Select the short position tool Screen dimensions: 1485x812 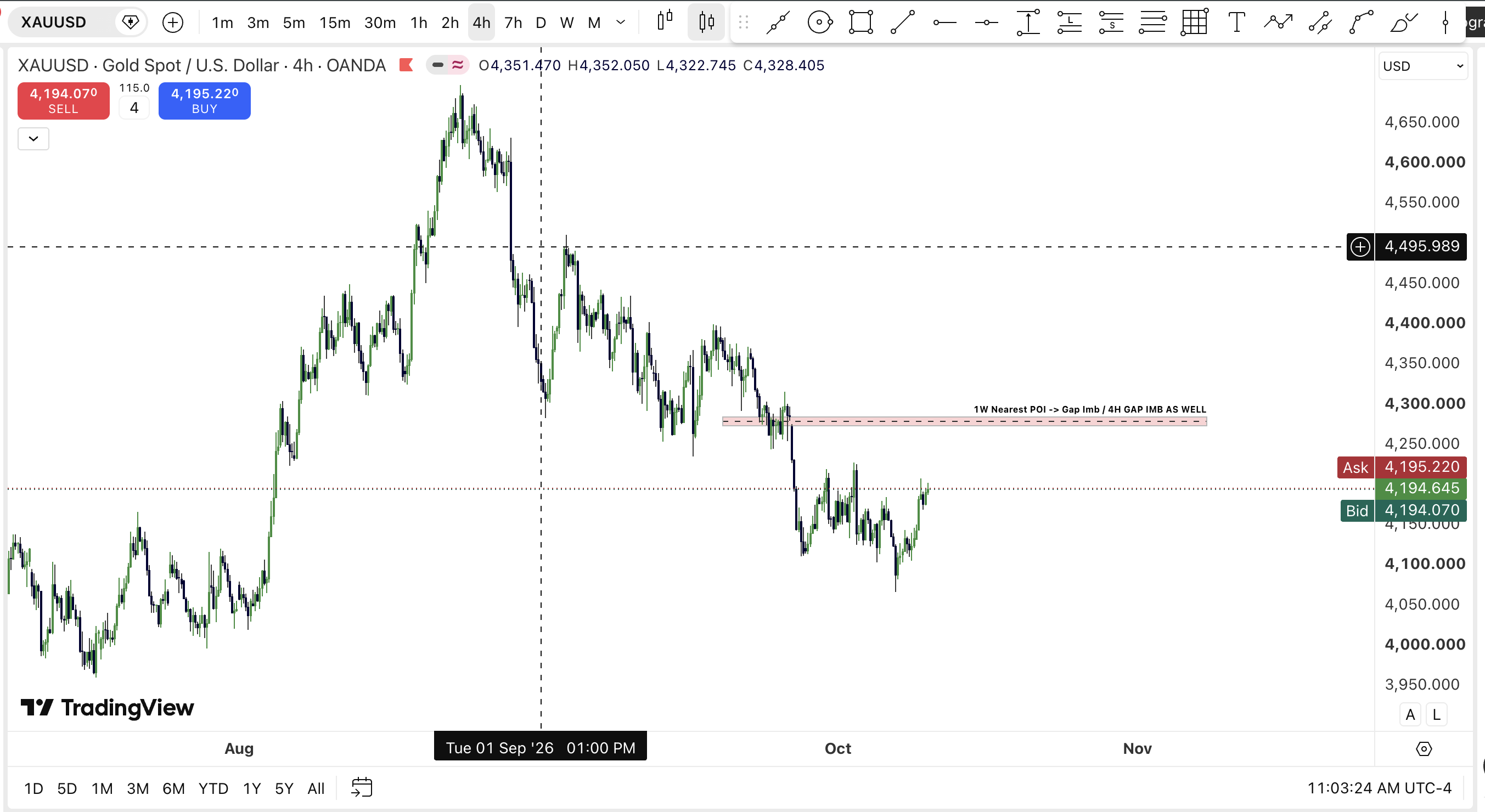(1111, 22)
